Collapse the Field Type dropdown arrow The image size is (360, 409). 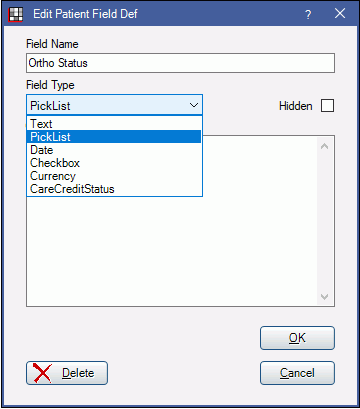click(194, 105)
